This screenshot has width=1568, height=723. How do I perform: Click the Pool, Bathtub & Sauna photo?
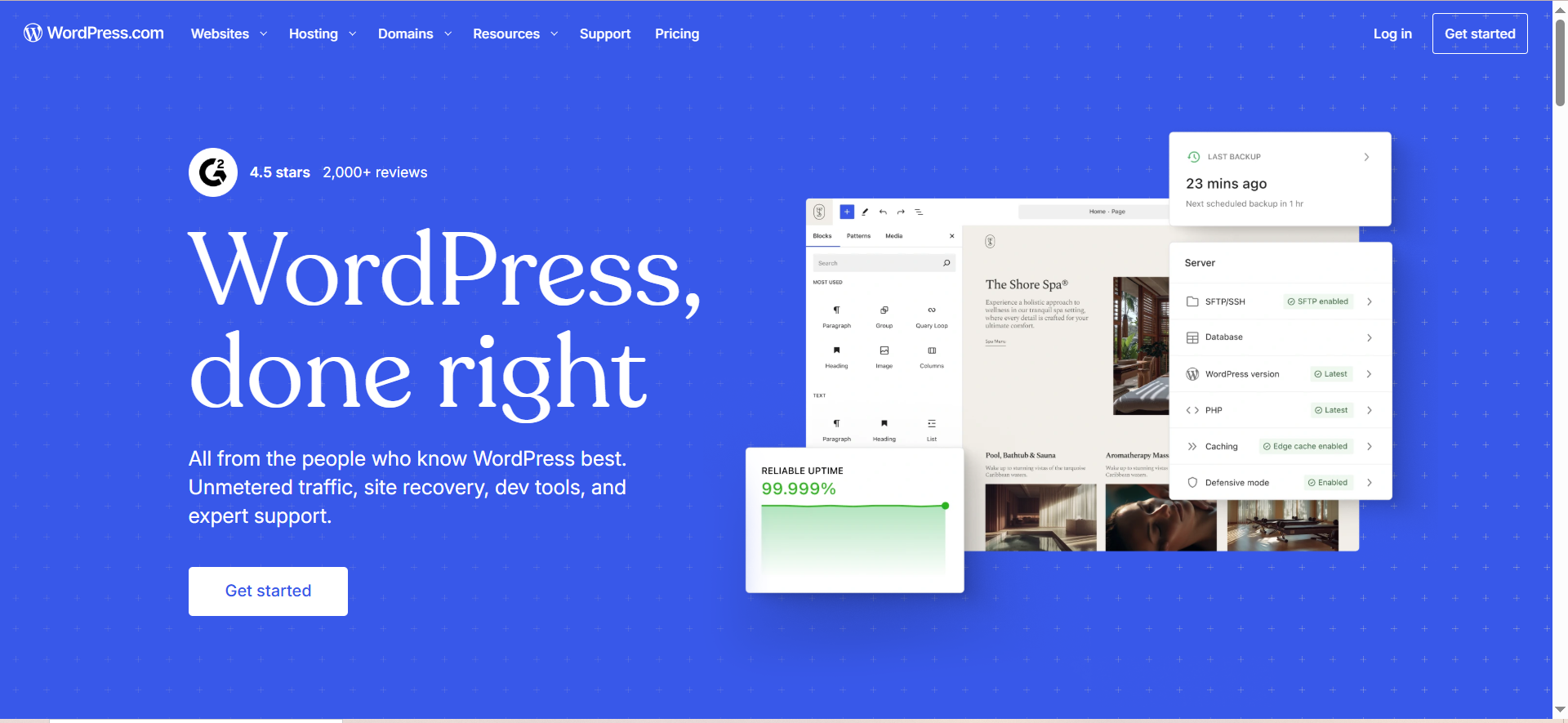pos(1040,517)
